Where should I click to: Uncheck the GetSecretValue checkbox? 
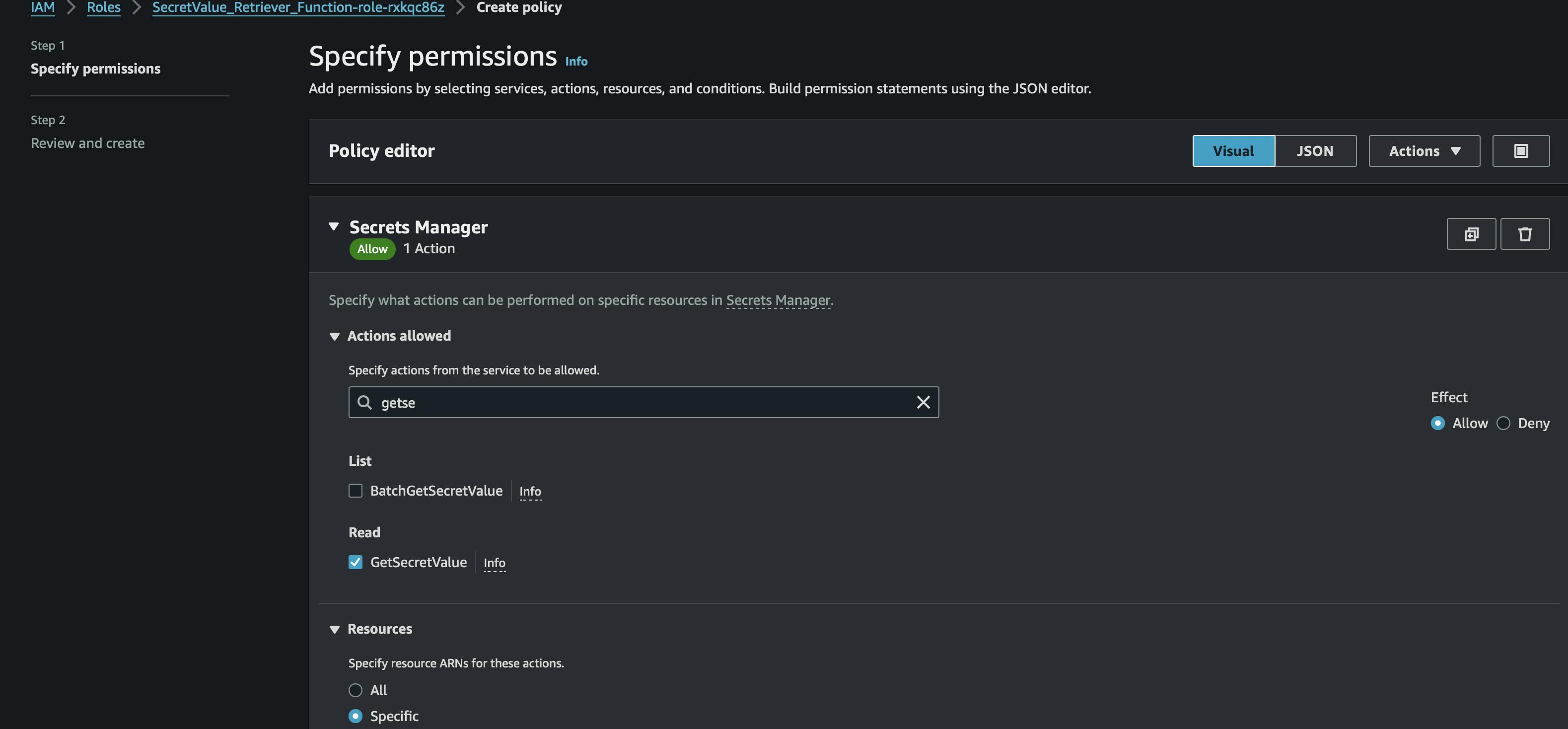click(356, 562)
